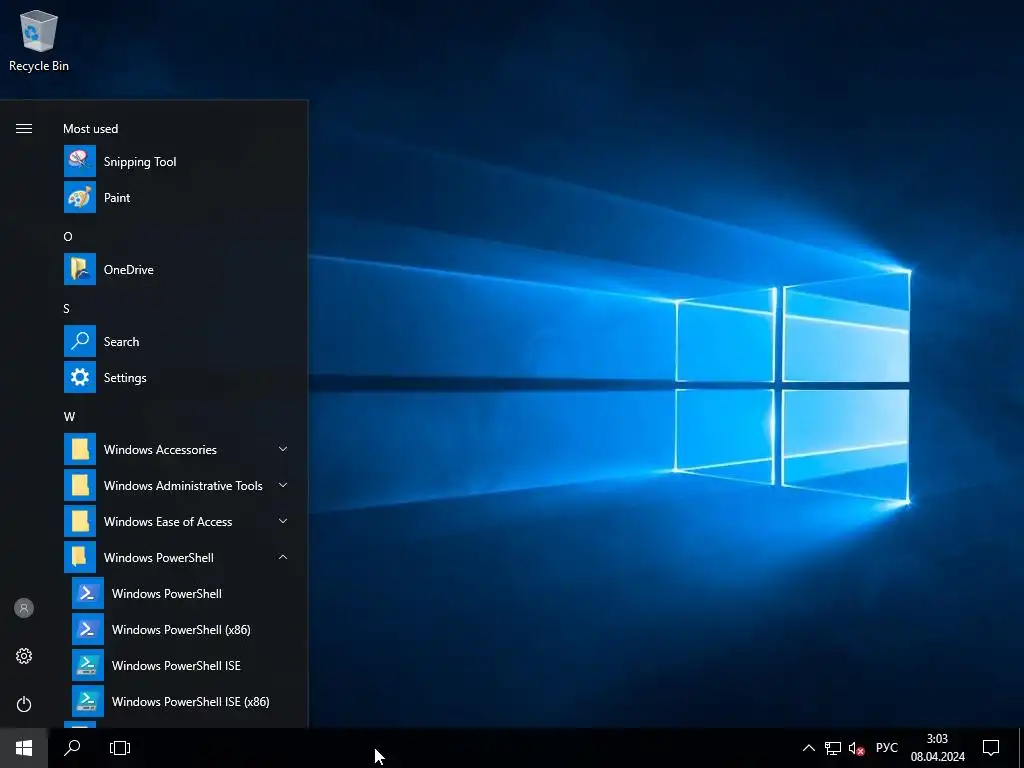
Task: Open the user account icon in the Start sidebar
Action: point(24,608)
